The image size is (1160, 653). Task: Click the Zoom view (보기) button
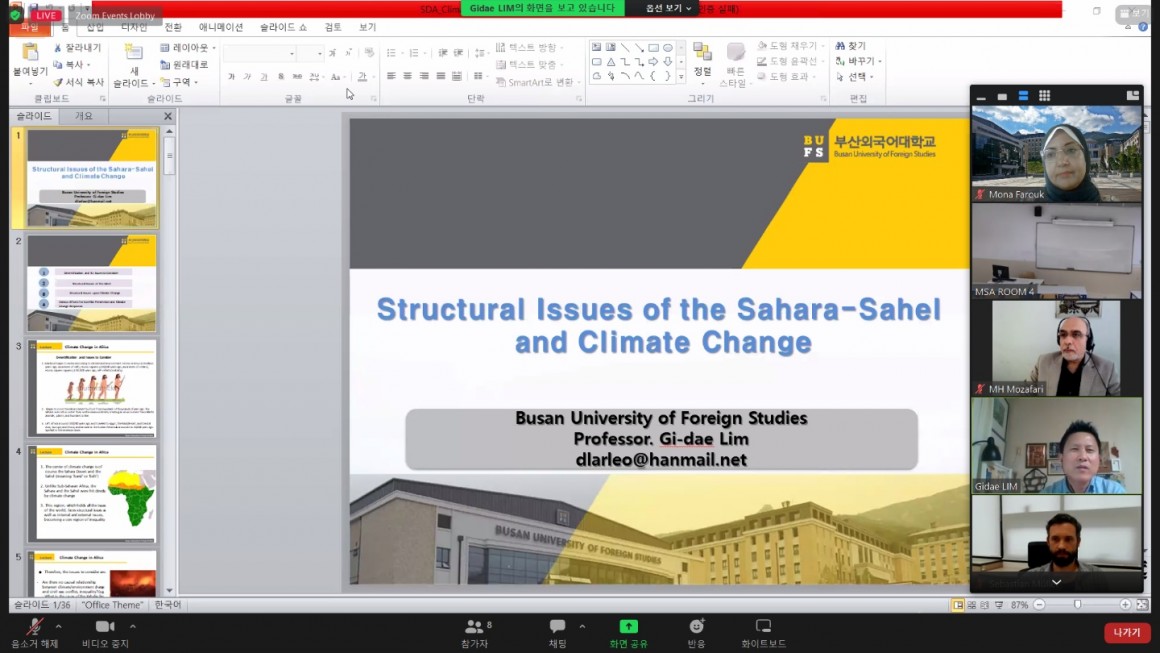(1133, 13)
